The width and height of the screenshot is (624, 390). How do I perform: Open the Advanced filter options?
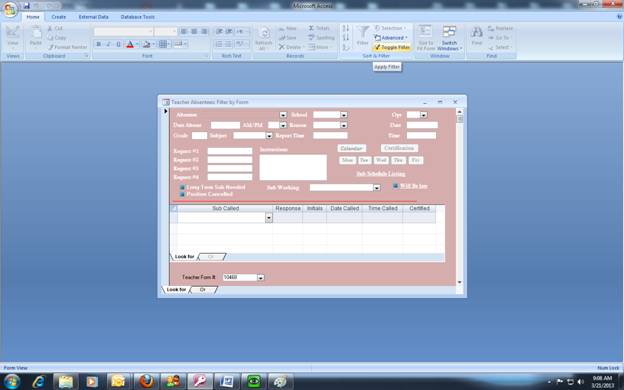pyautogui.click(x=391, y=37)
